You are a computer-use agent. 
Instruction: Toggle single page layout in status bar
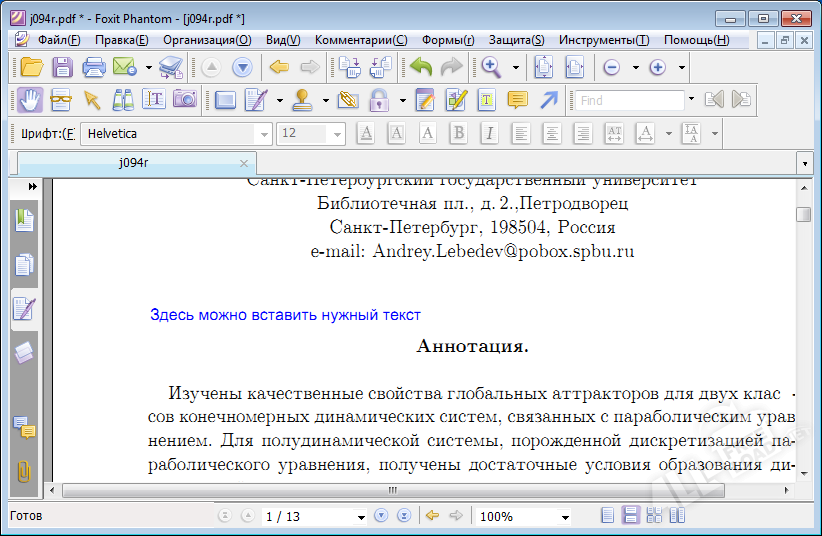click(608, 516)
